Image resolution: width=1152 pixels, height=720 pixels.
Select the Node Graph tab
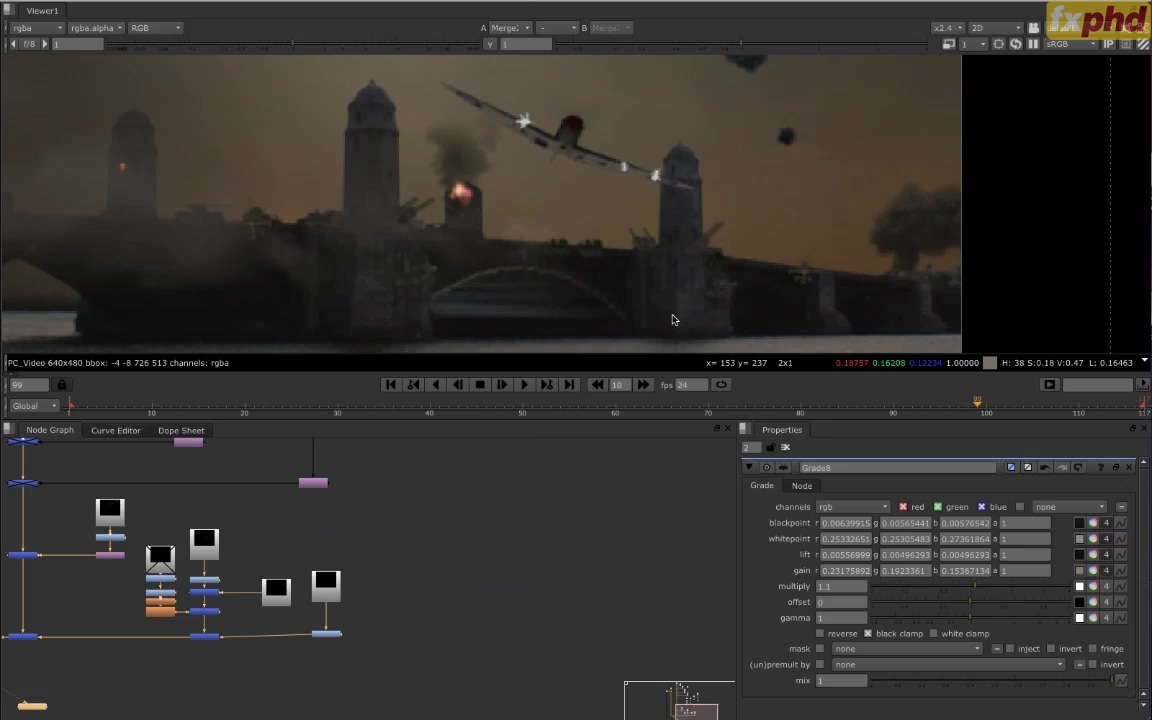pyautogui.click(x=50, y=430)
